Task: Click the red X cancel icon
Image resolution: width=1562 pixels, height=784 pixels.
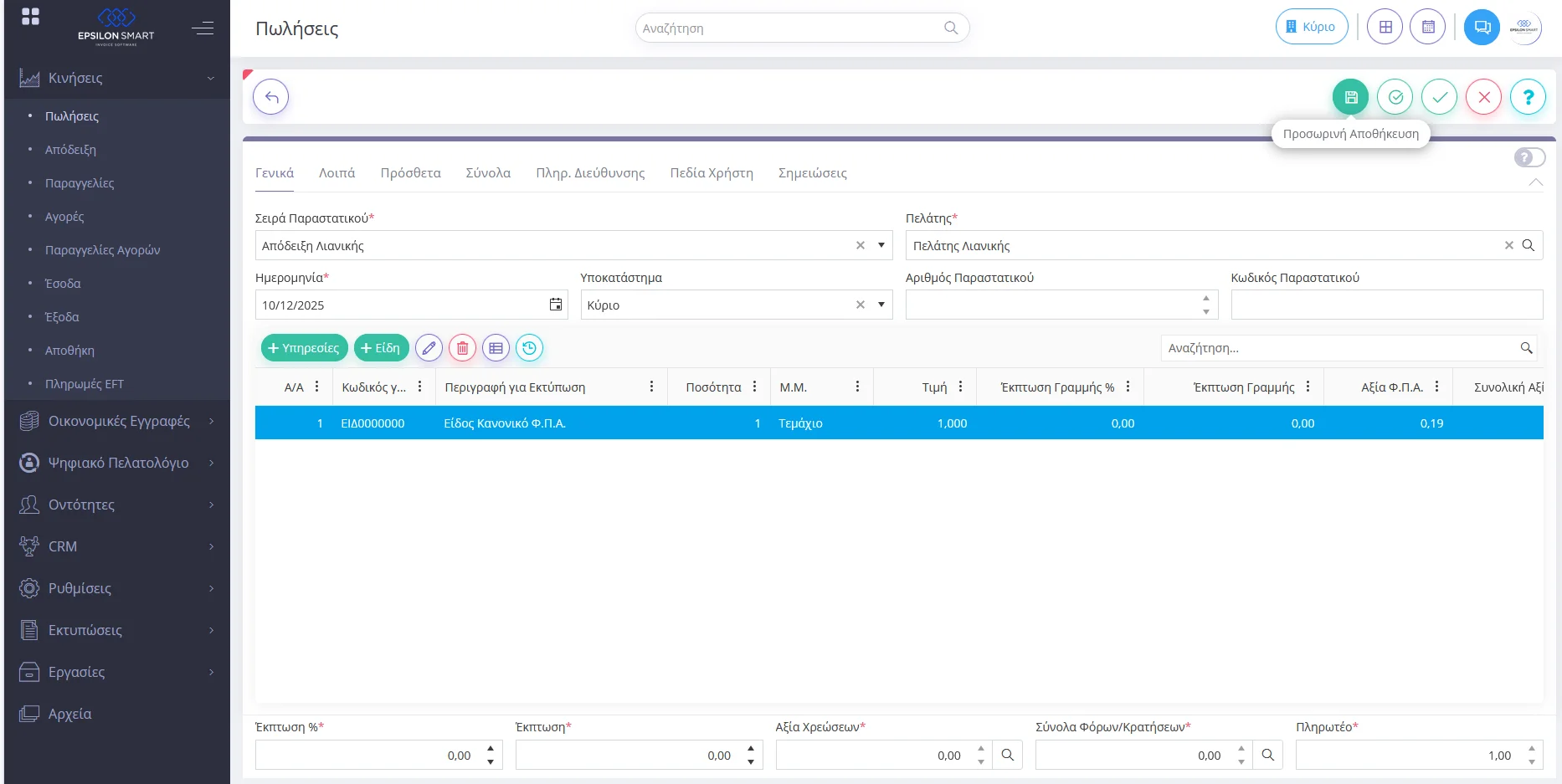Action: (1483, 97)
